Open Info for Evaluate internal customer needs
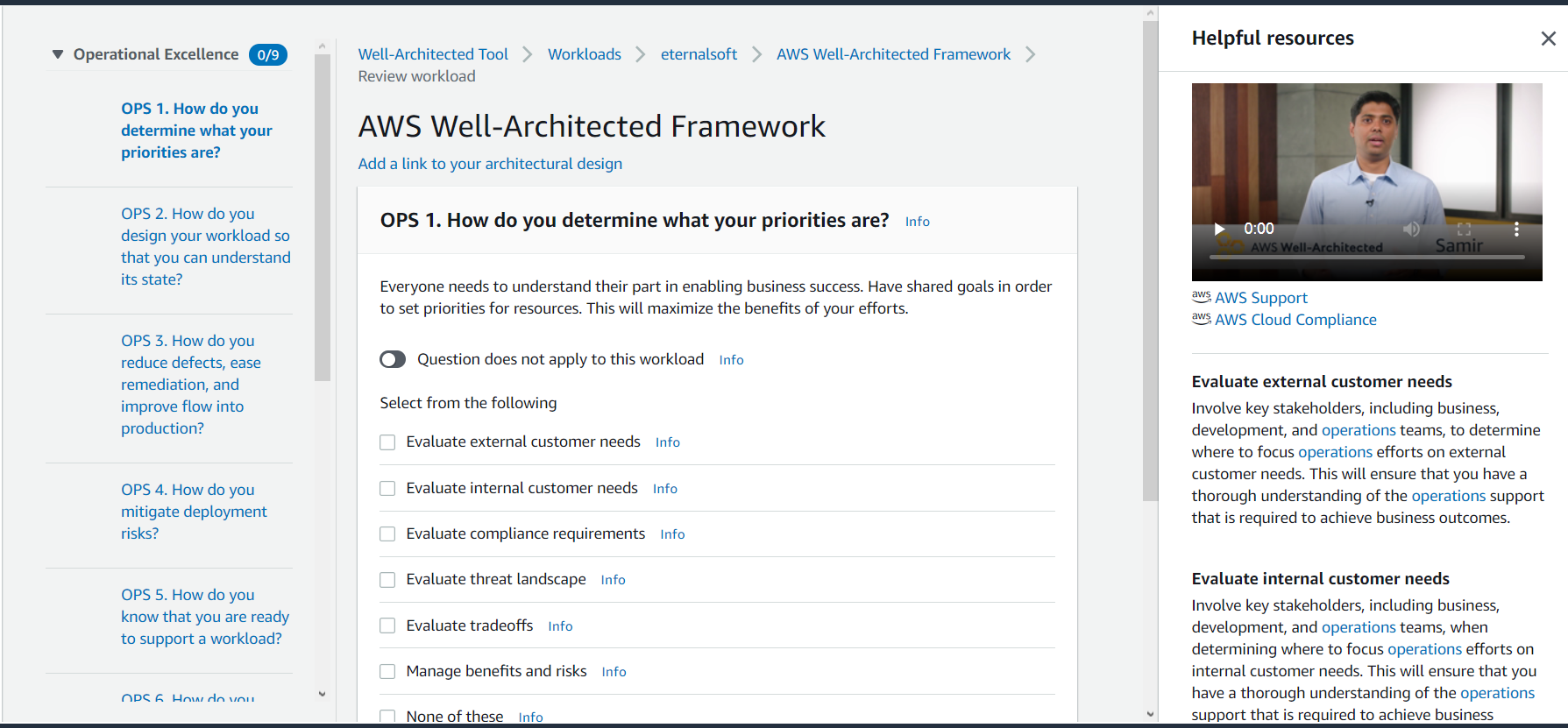 coord(665,489)
